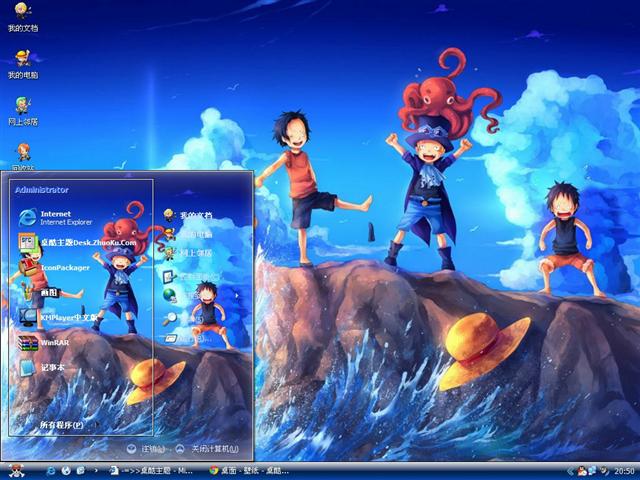Switch to the Chrome 桌面 - 壁纸 taskbar window
Viewport: 640px width, 480px height.
(250, 471)
